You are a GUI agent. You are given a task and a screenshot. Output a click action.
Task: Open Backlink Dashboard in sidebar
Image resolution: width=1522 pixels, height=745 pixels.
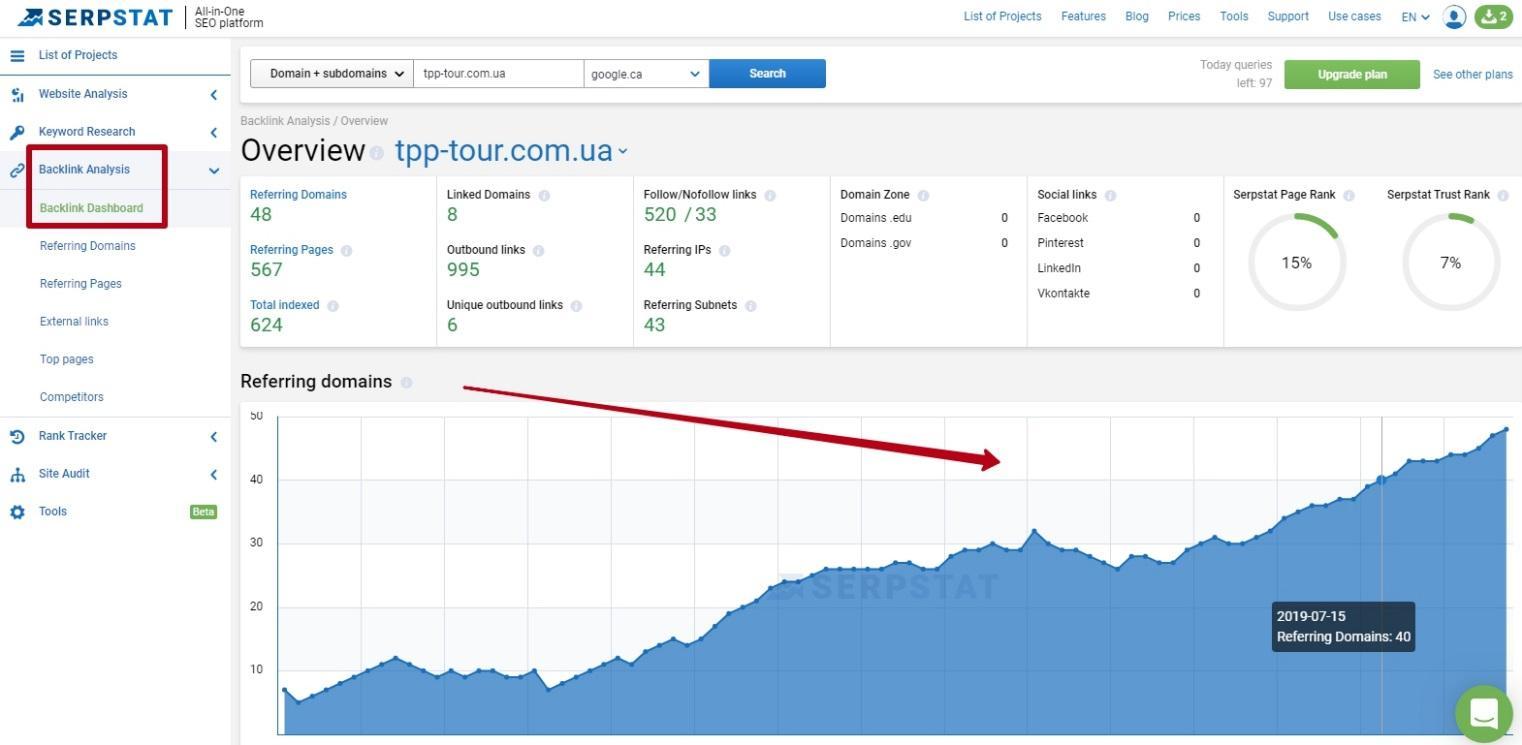(91, 208)
